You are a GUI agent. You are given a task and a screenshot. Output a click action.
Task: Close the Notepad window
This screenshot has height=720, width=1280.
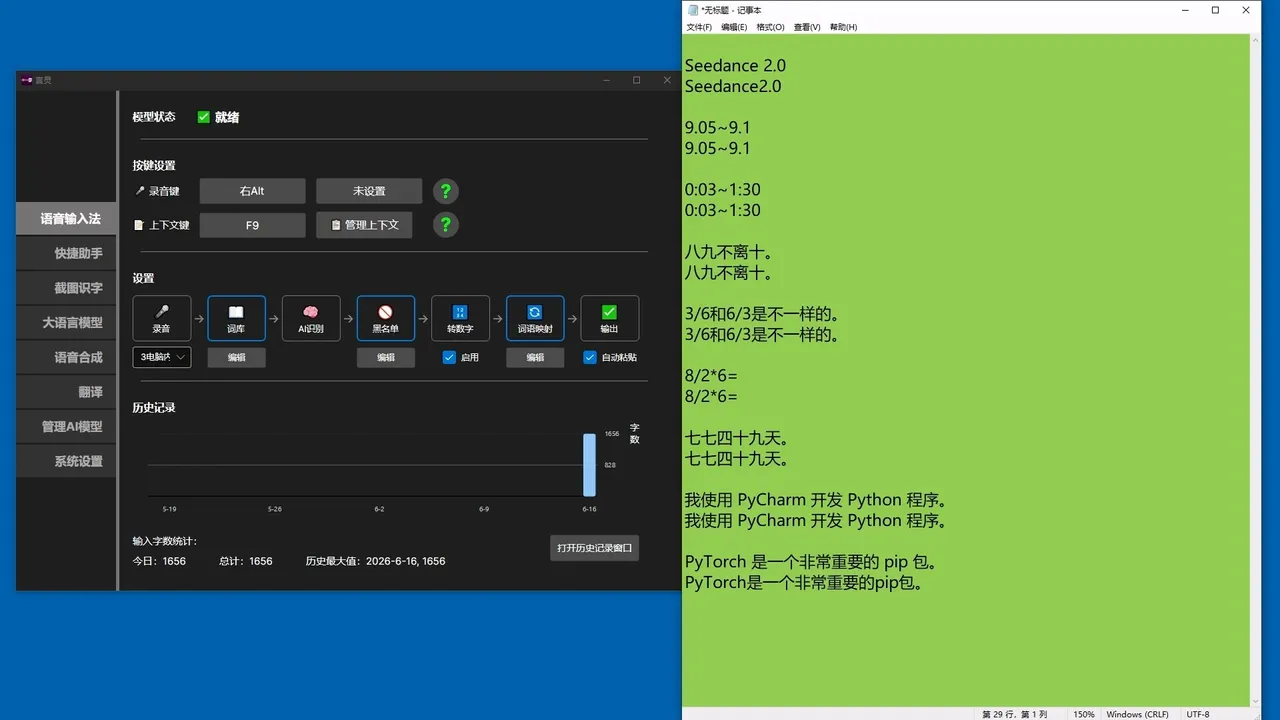coord(1246,10)
